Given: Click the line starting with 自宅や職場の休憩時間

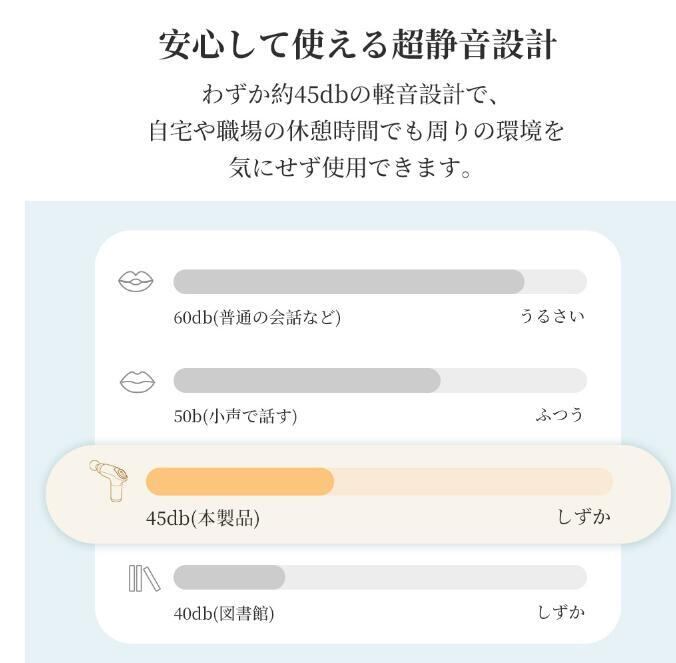Looking at the screenshot, I should coord(357,131).
